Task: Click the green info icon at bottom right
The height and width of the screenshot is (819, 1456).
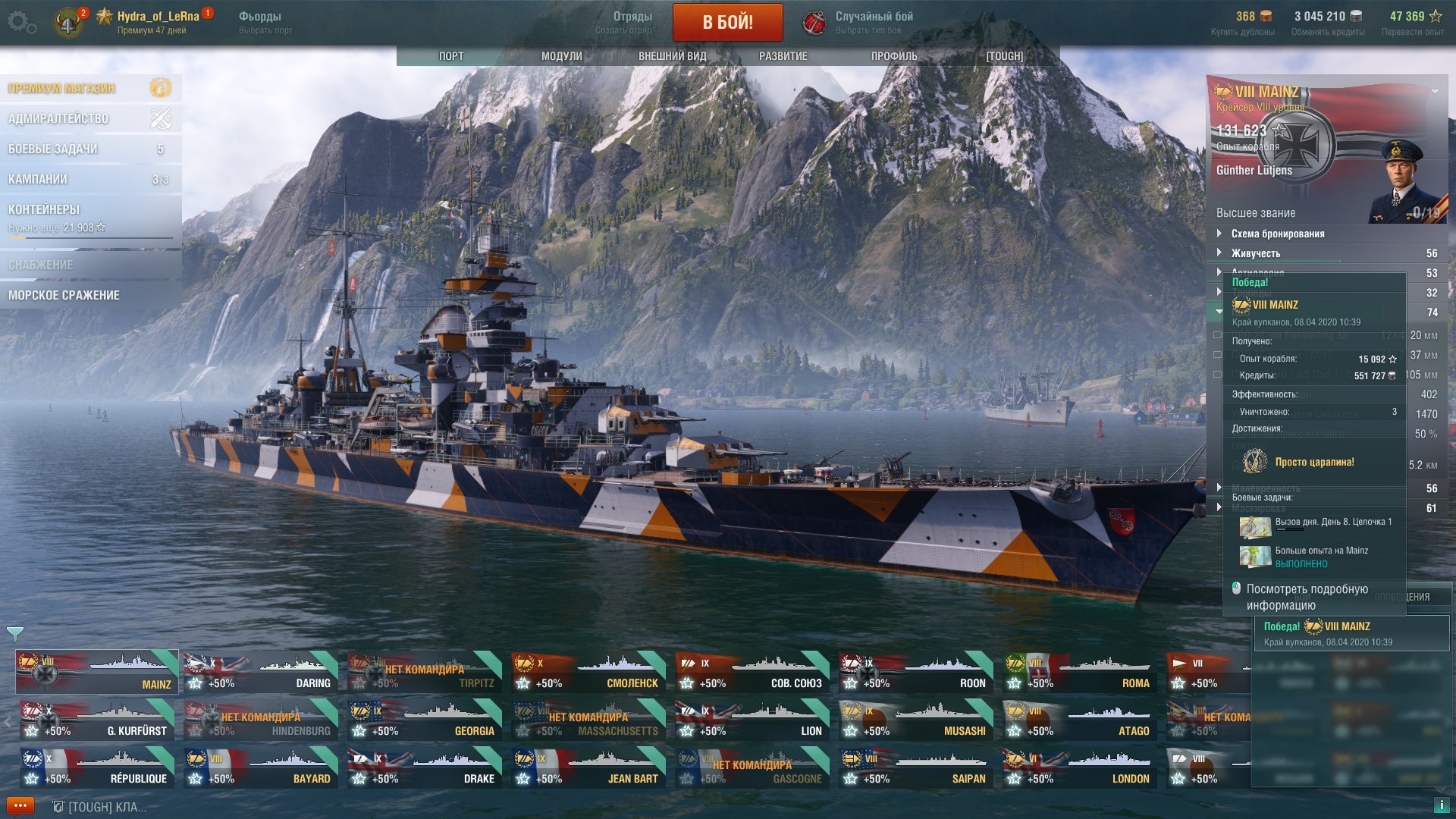Action: pyautogui.click(x=1441, y=805)
